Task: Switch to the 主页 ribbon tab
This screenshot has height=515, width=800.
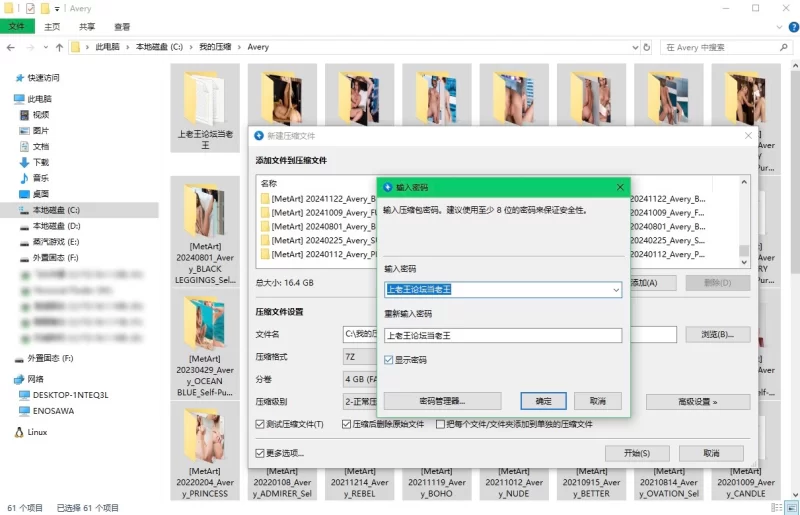Action: coord(52,27)
